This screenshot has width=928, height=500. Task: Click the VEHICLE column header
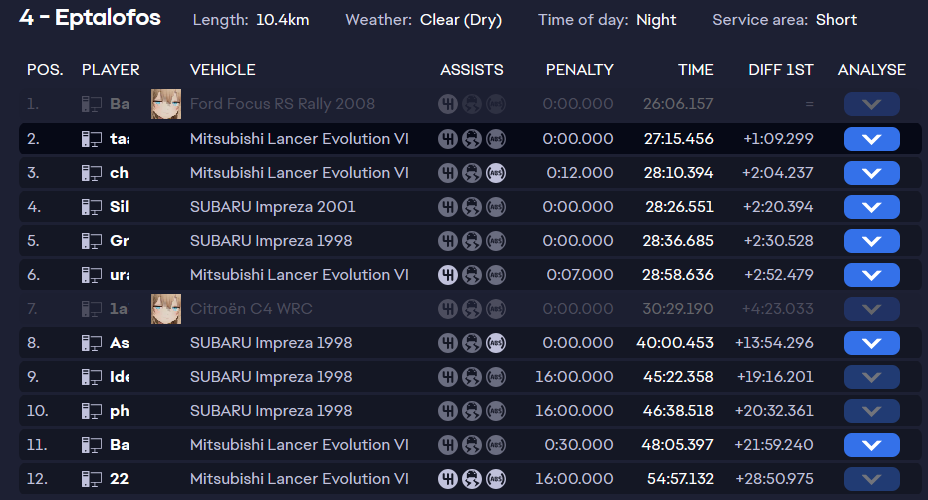point(223,70)
